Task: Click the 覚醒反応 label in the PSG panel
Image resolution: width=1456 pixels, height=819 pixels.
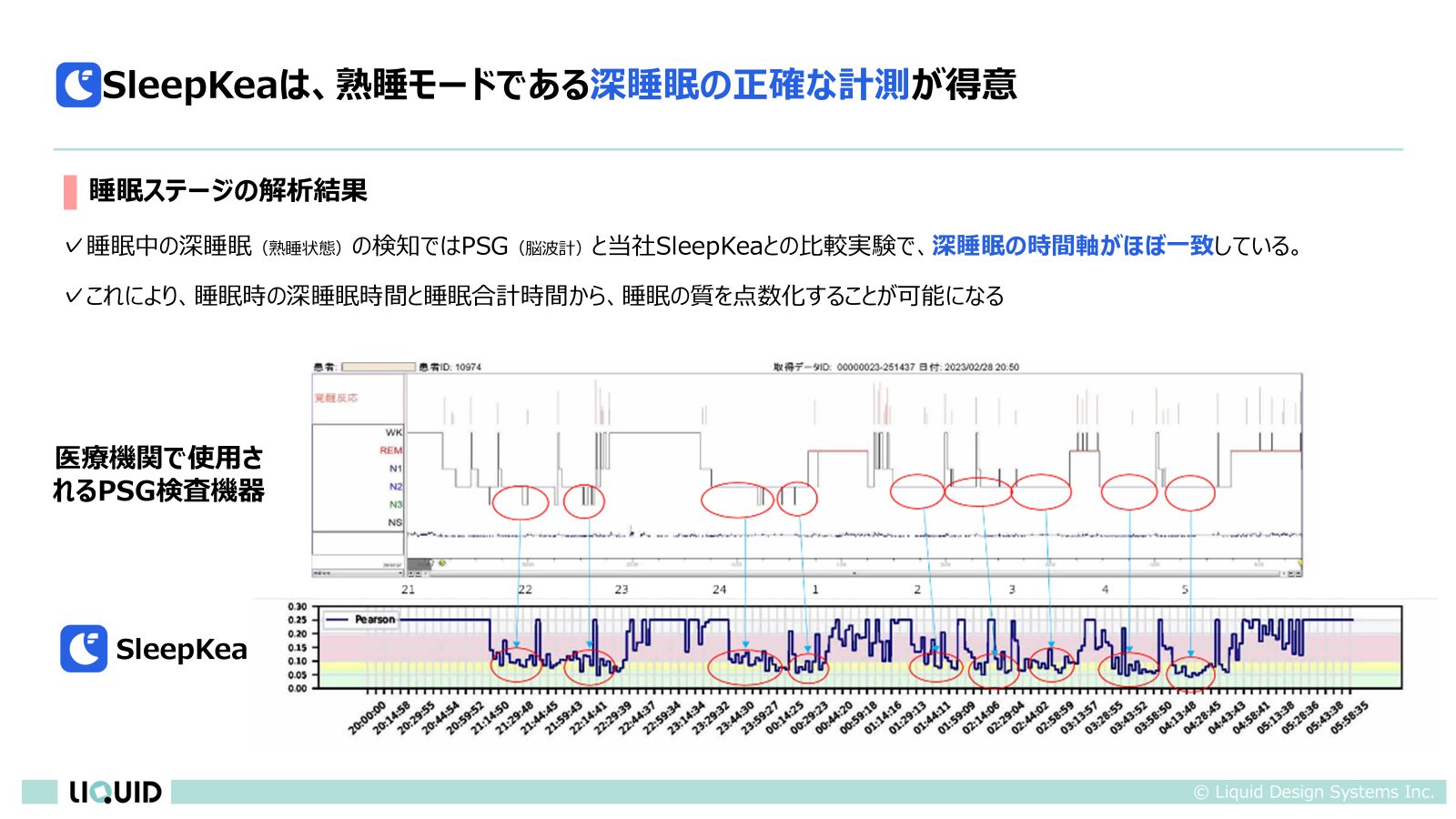Action: point(336,398)
